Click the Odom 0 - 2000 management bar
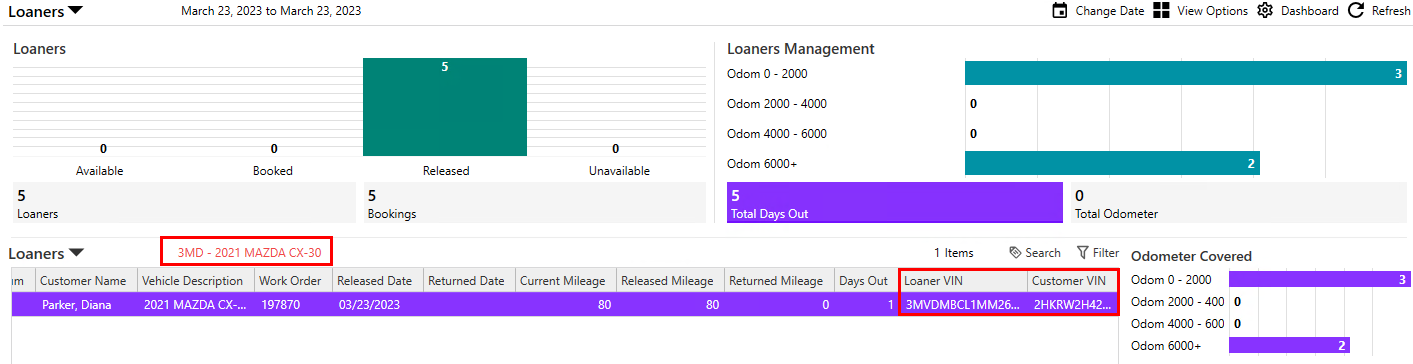Viewport: 1413px width, 364px height. 1185,73
